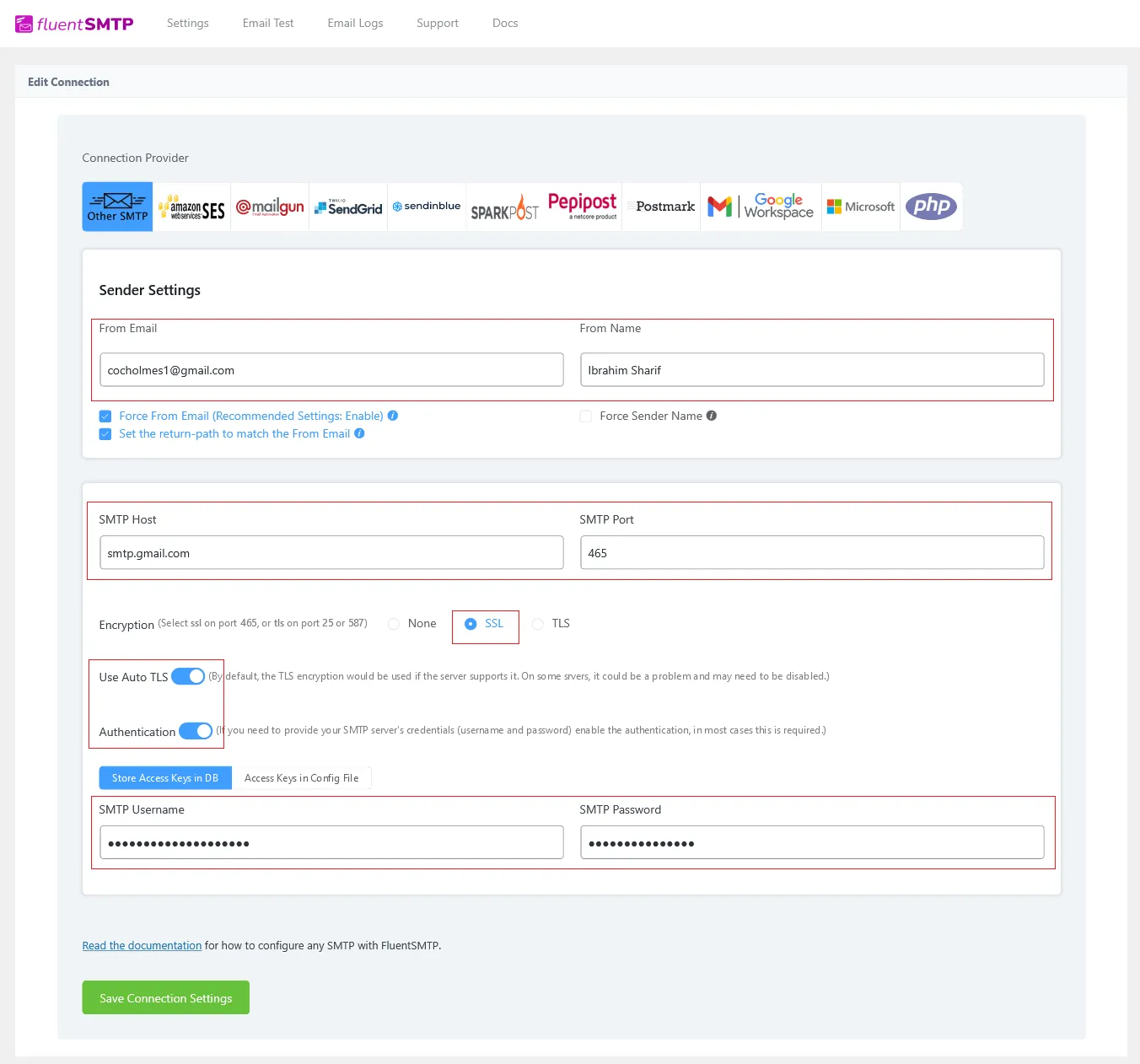Uncheck return-path match checkbox
The image size is (1140, 1064).
[x=105, y=434]
